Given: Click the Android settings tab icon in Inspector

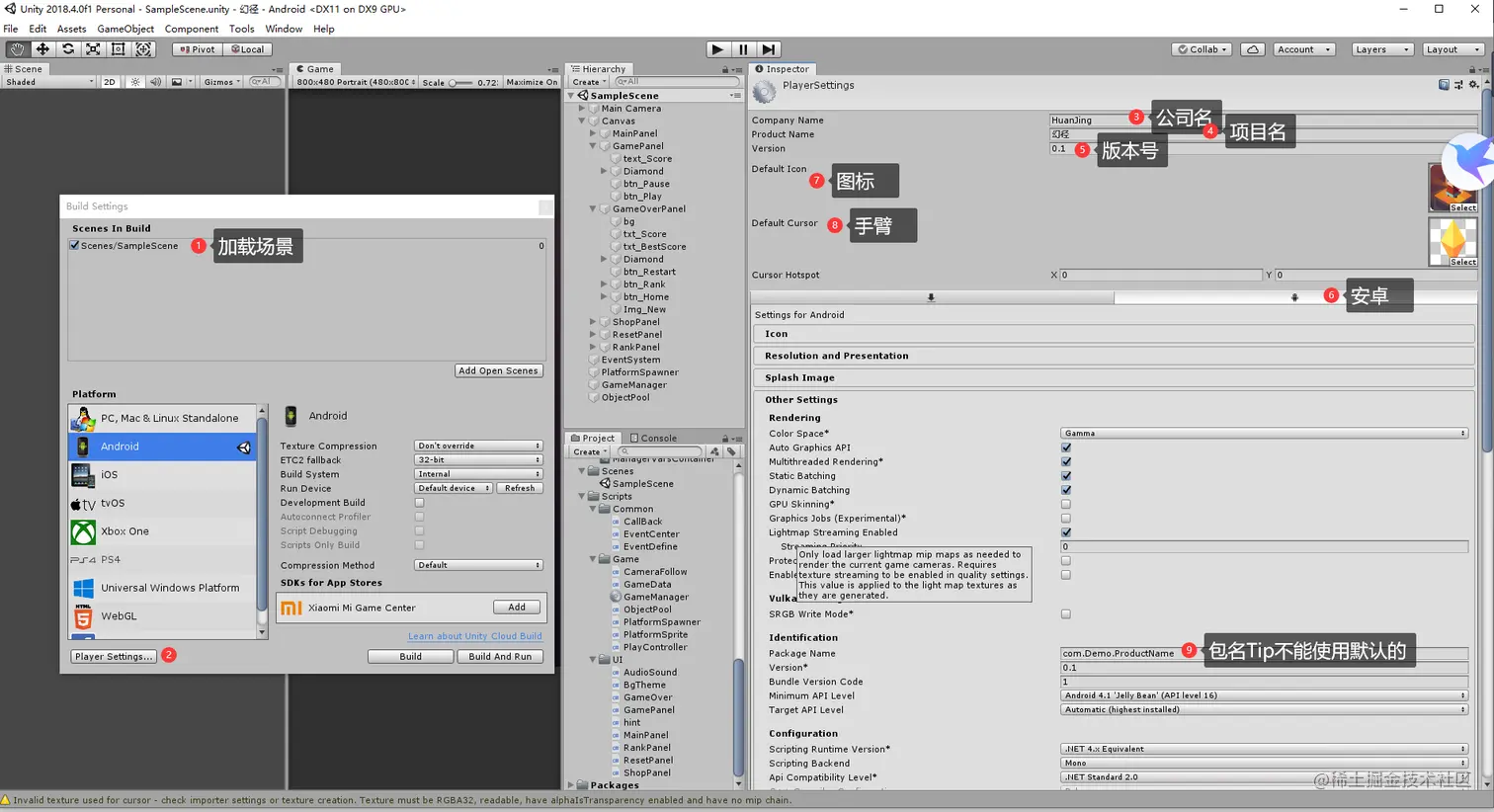Looking at the screenshot, I should coord(1294,297).
